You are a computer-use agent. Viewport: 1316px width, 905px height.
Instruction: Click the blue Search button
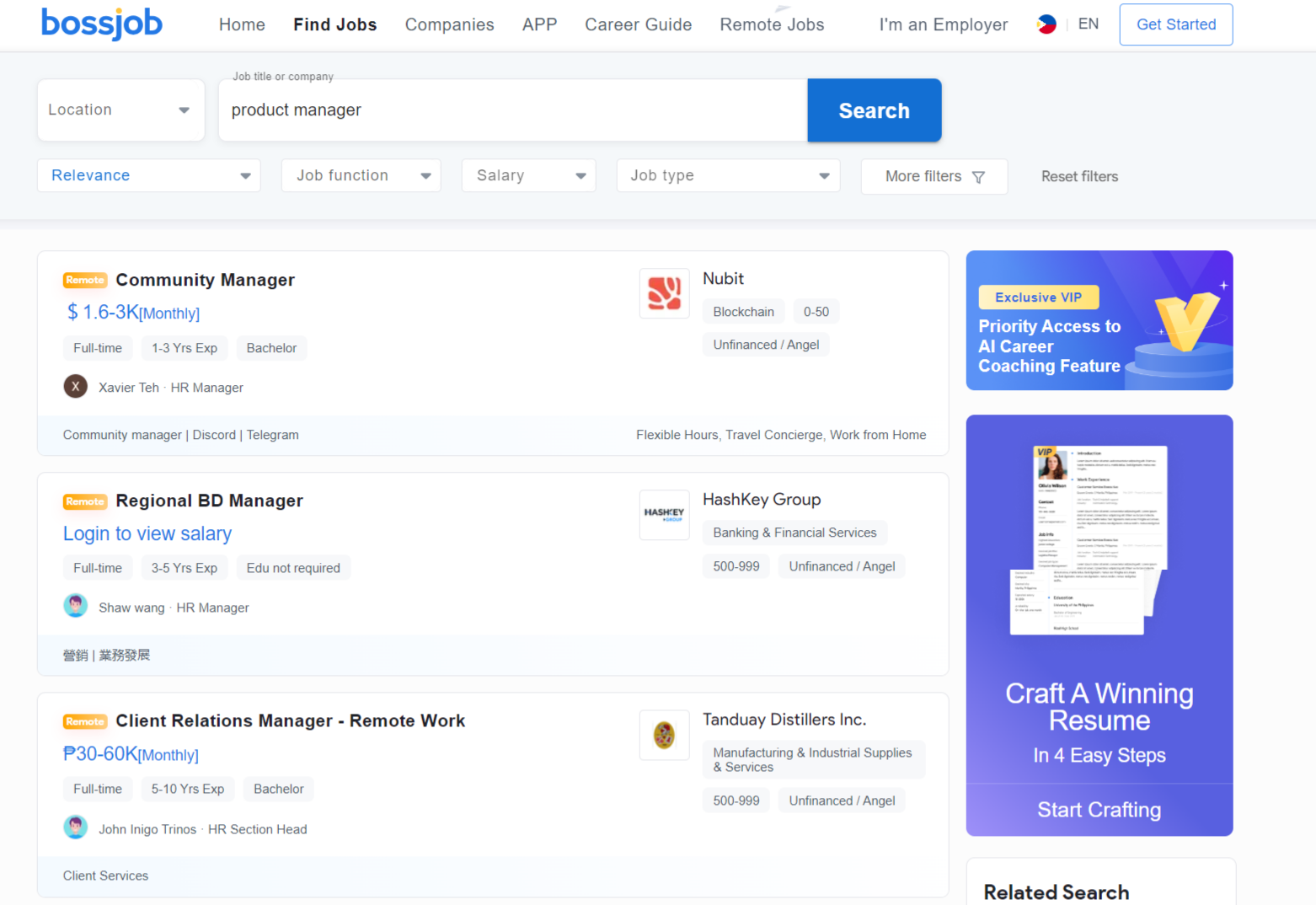874,110
